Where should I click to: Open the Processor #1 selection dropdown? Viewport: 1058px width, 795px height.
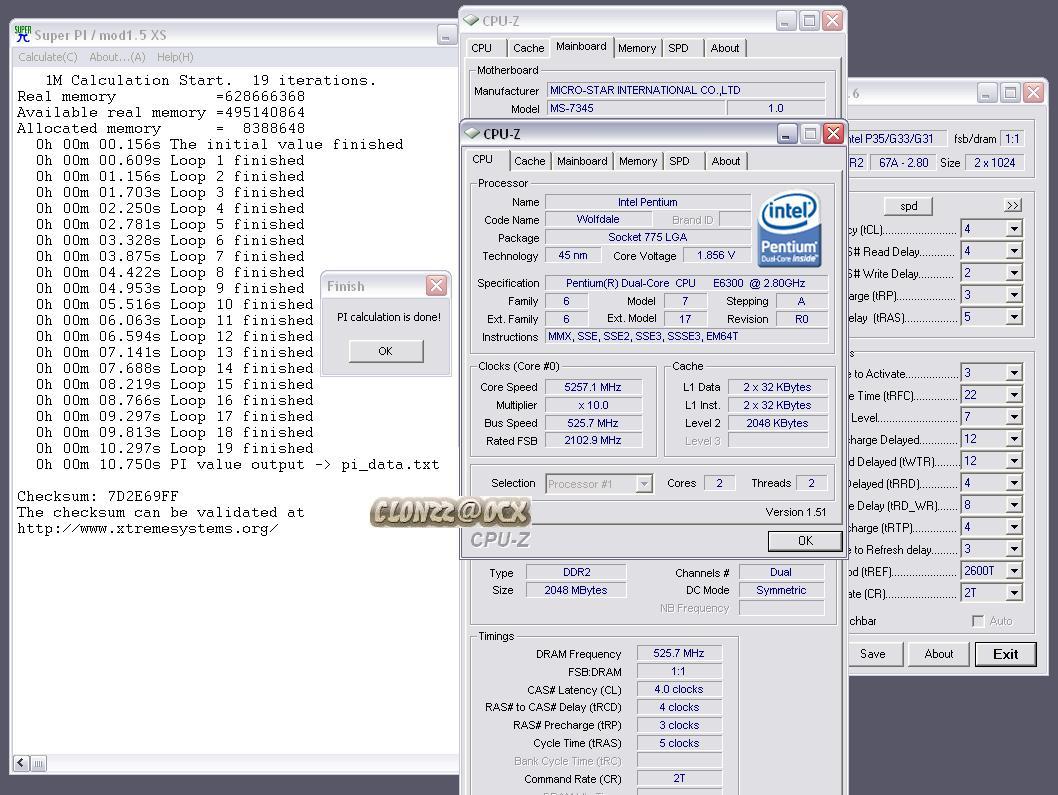(644, 484)
